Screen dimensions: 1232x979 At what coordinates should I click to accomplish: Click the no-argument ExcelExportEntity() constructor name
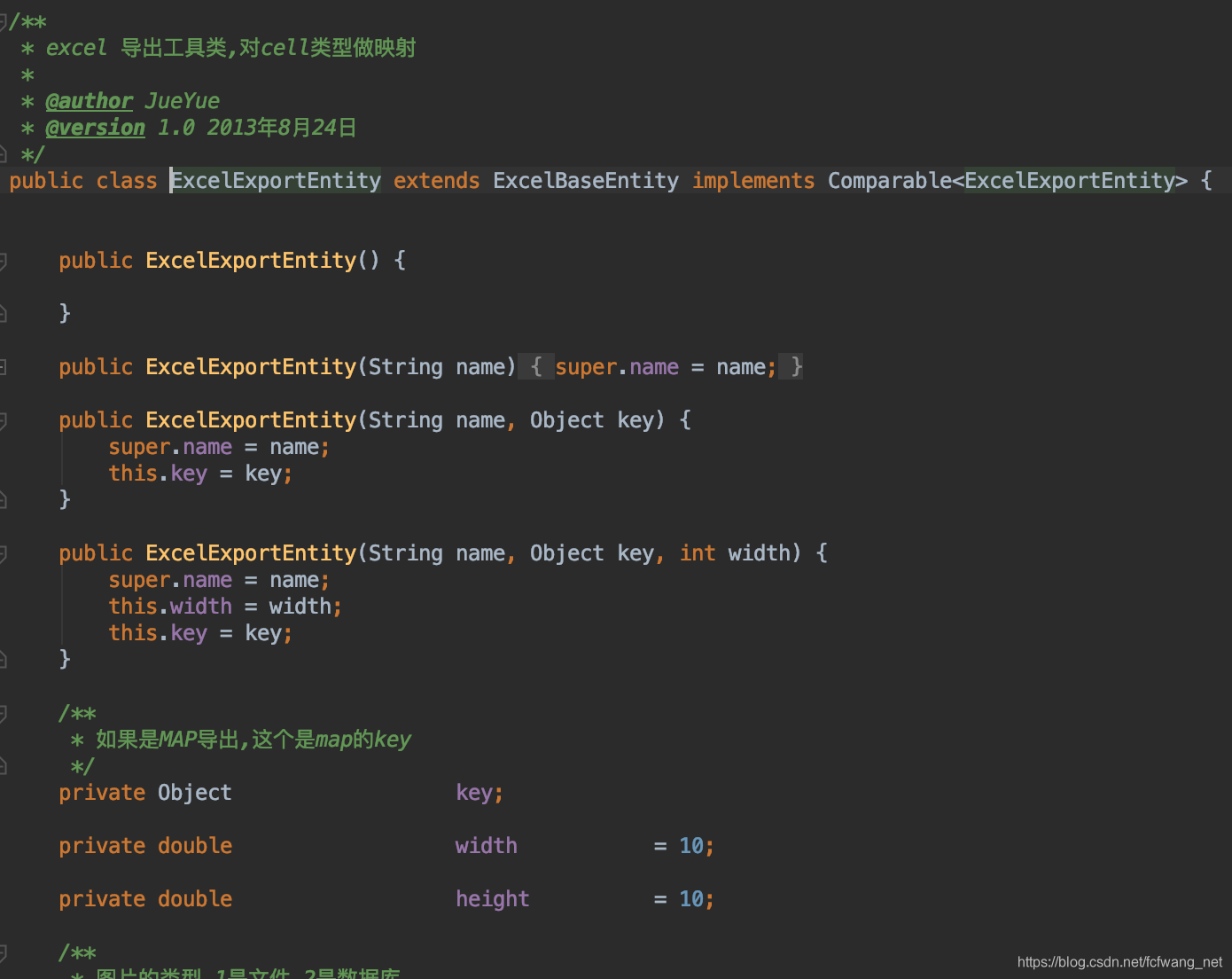point(251,261)
